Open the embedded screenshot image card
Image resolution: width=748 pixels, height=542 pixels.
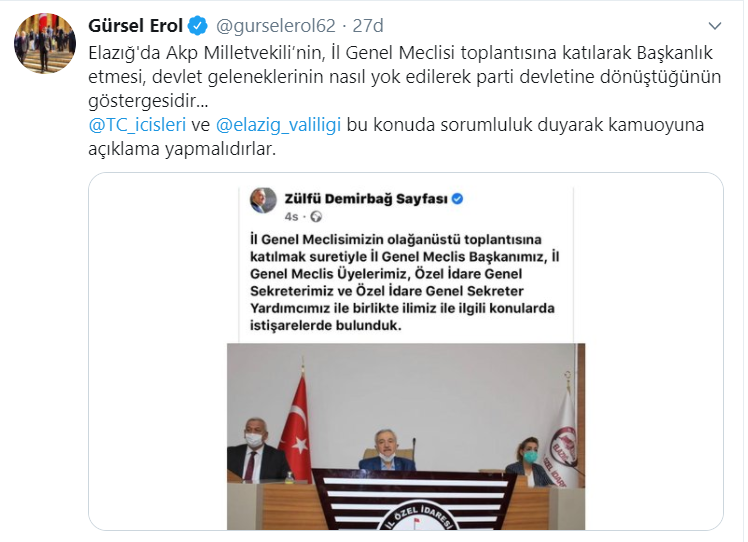click(406, 352)
